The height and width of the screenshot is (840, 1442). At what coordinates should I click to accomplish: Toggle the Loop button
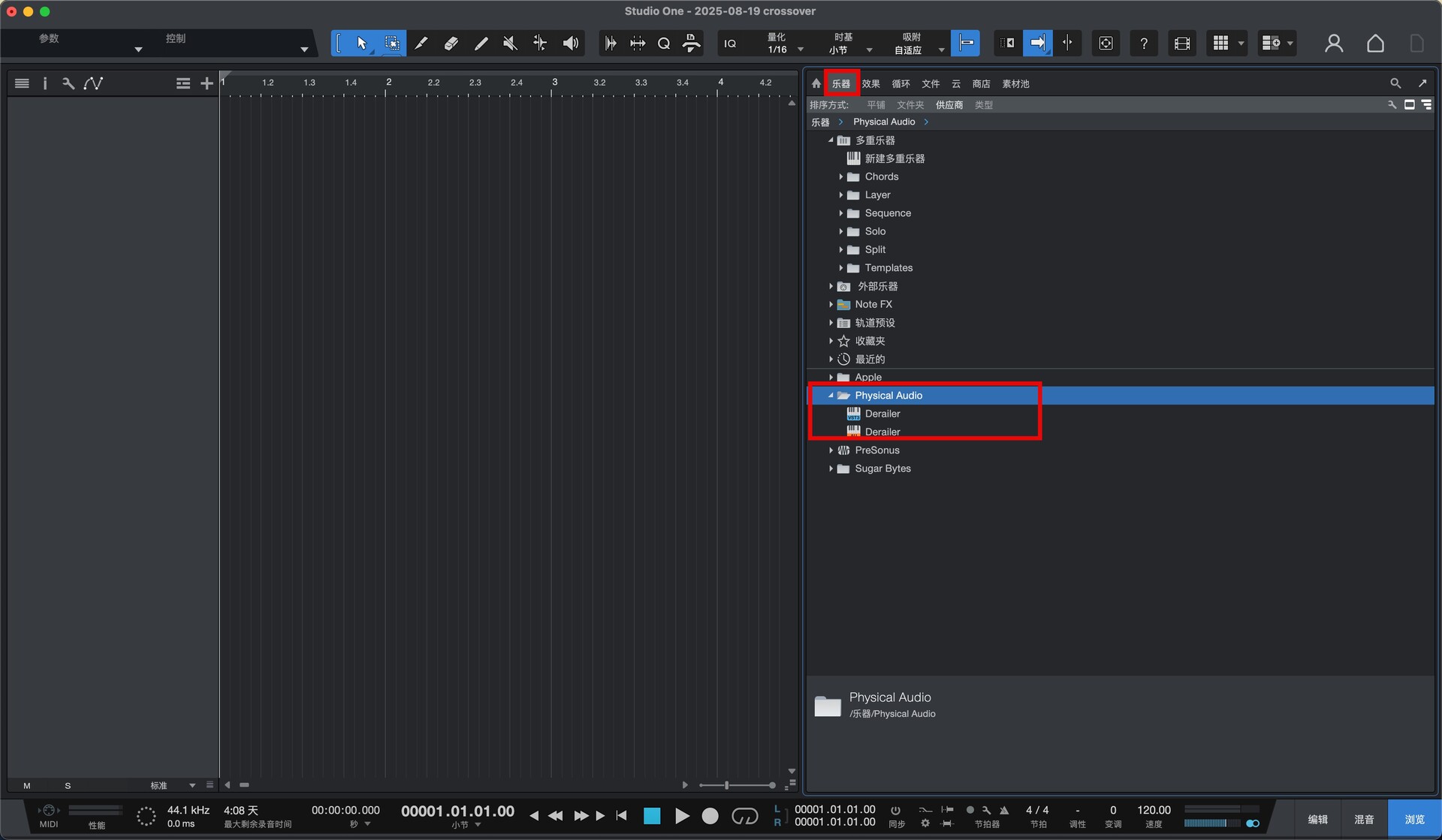point(744,816)
